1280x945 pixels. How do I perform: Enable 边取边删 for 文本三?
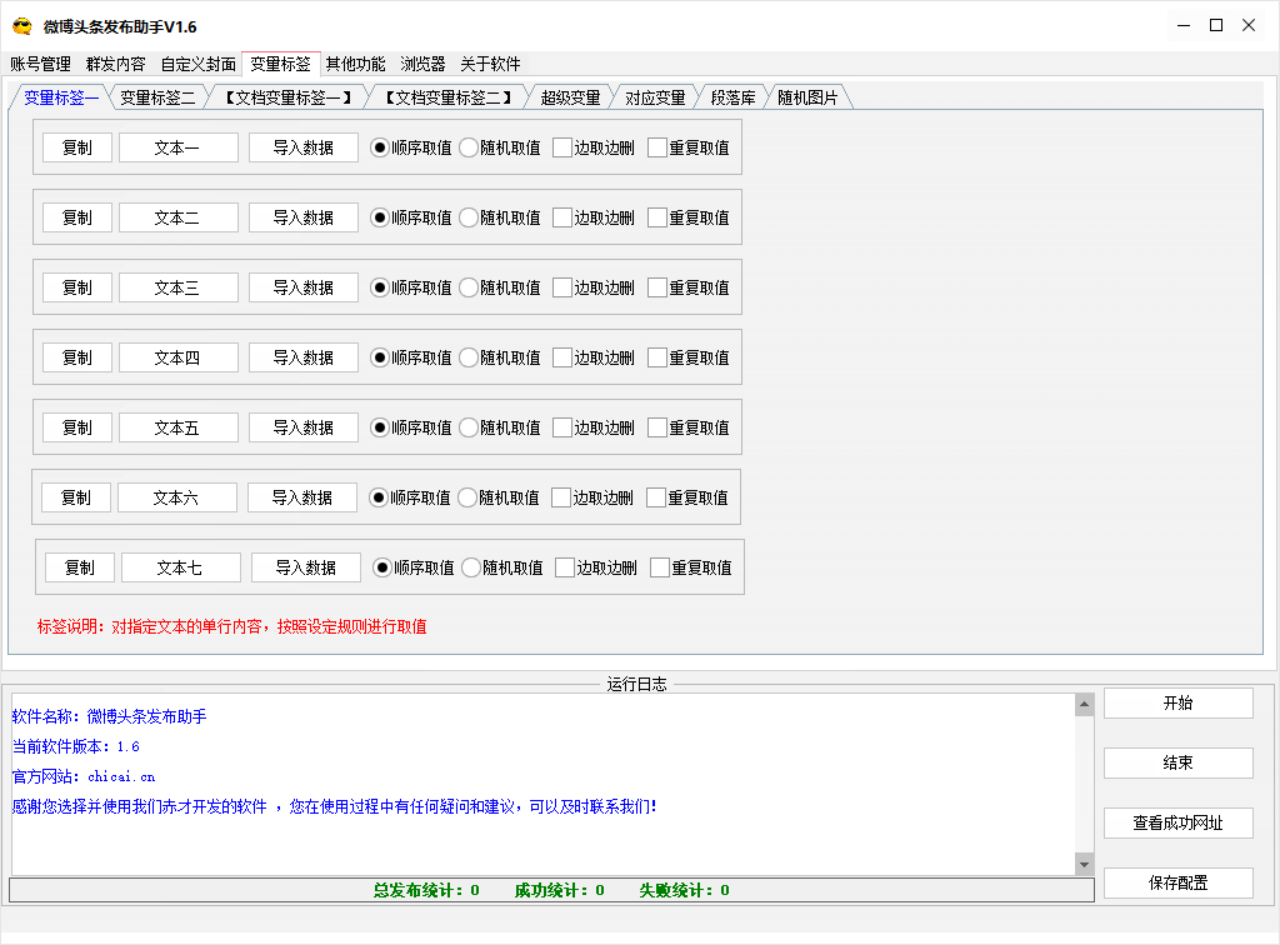pos(593,287)
